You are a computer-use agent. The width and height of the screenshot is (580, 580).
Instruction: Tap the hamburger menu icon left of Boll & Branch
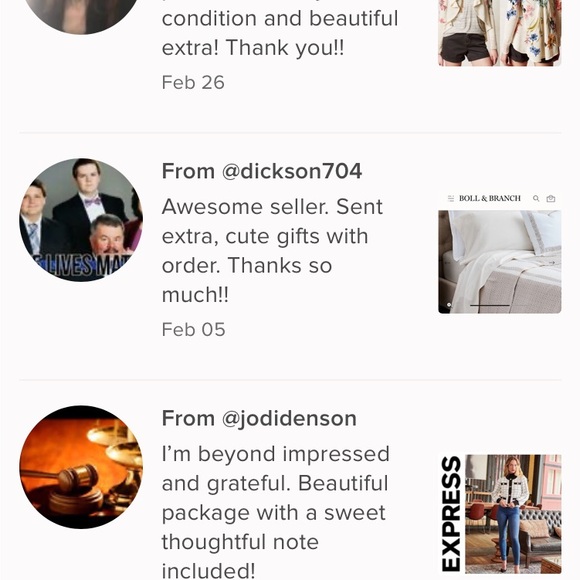(x=451, y=199)
